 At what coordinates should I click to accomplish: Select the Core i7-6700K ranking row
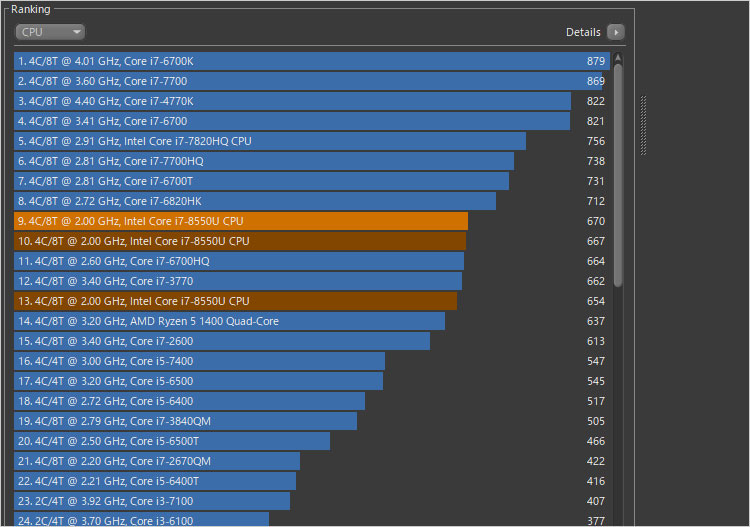point(312,61)
